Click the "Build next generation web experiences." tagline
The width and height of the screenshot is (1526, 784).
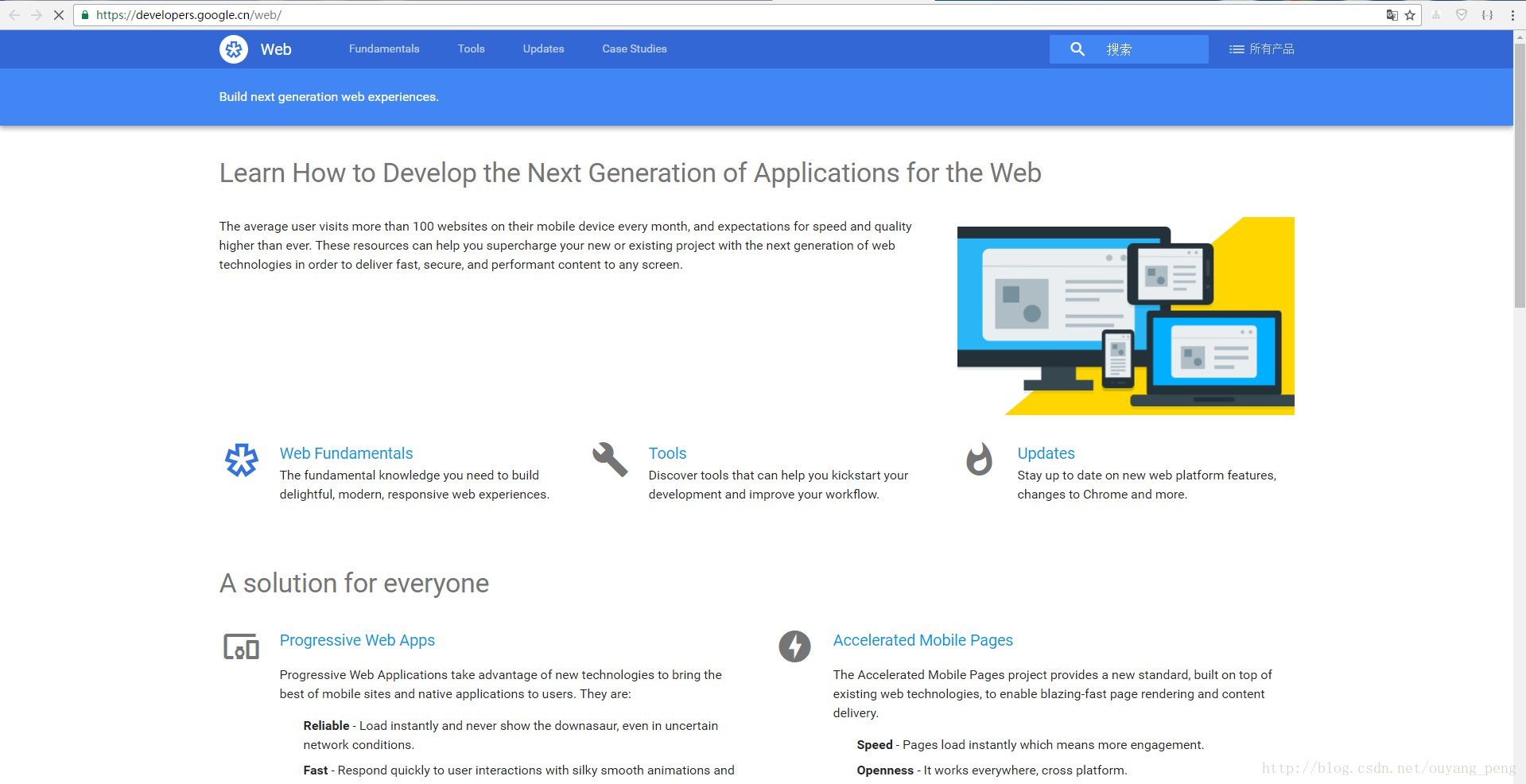pyautogui.click(x=329, y=97)
